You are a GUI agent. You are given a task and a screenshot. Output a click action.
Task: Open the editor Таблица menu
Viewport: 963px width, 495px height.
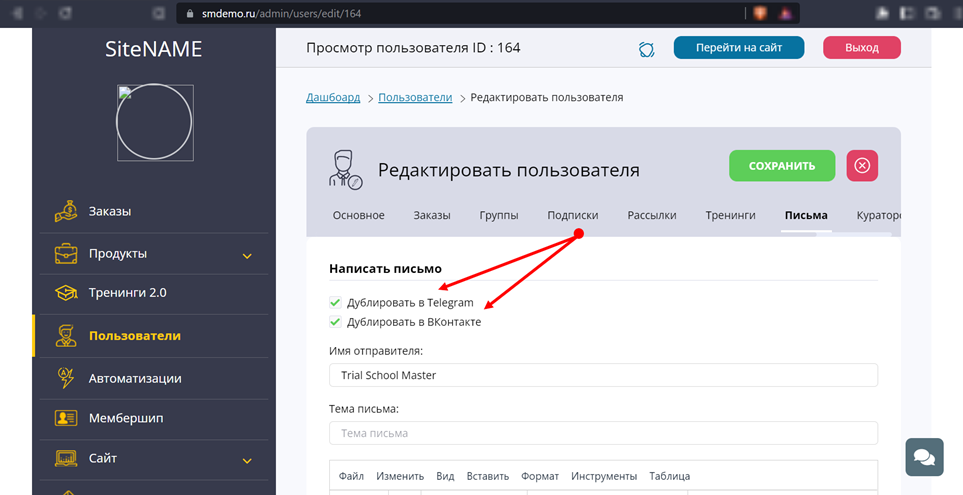[x=669, y=476]
